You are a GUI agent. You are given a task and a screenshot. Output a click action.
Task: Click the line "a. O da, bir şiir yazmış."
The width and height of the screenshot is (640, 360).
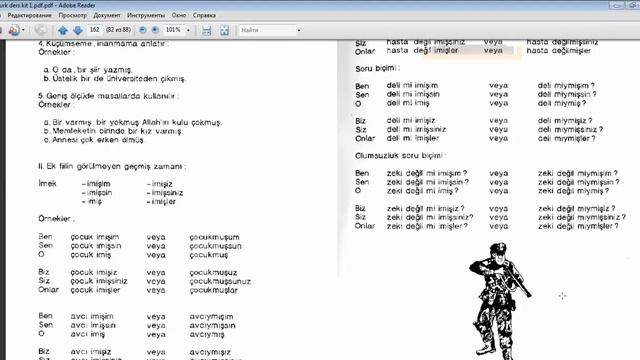pos(88,70)
